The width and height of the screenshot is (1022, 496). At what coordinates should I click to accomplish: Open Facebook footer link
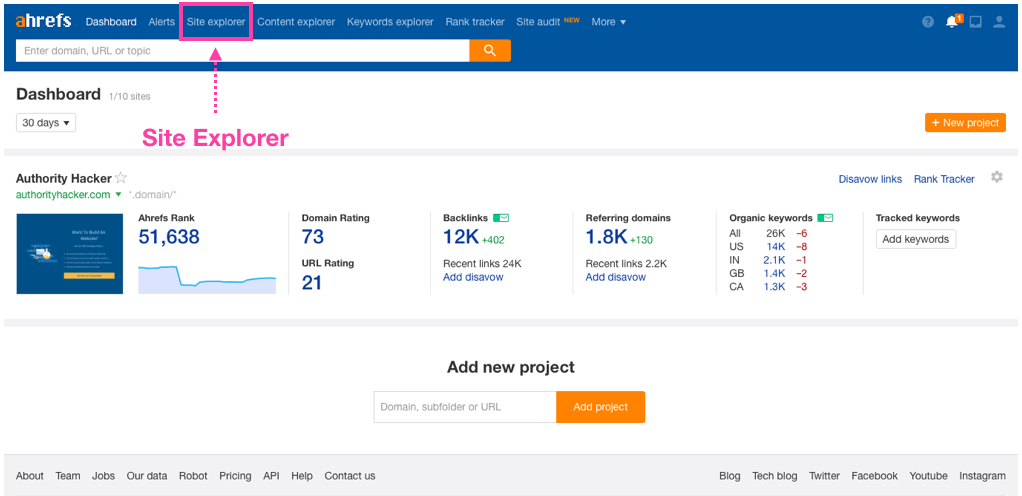pos(875,476)
